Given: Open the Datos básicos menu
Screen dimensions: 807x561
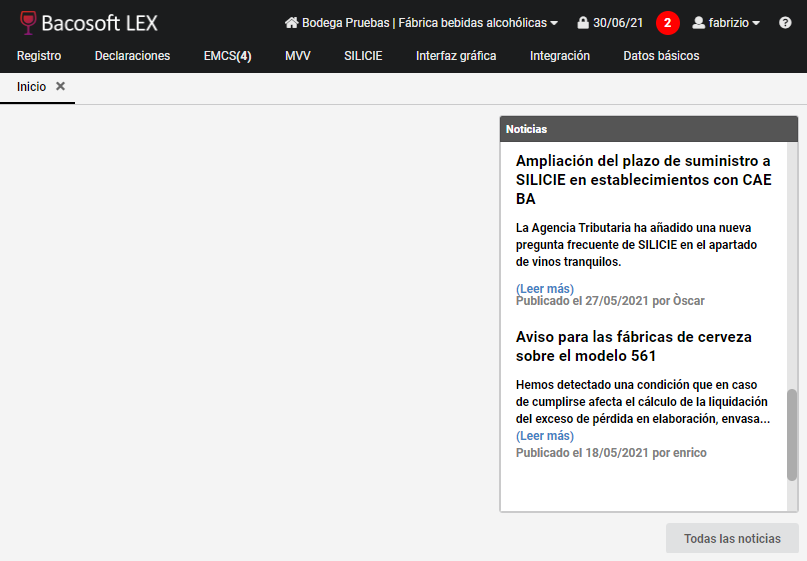Looking at the screenshot, I should click(x=661, y=56).
